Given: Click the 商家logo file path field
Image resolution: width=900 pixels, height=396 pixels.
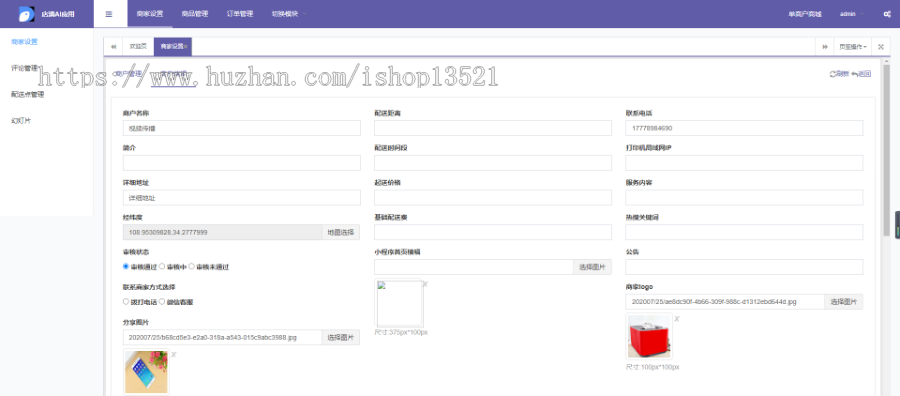Looking at the screenshot, I should (x=725, y=301).
